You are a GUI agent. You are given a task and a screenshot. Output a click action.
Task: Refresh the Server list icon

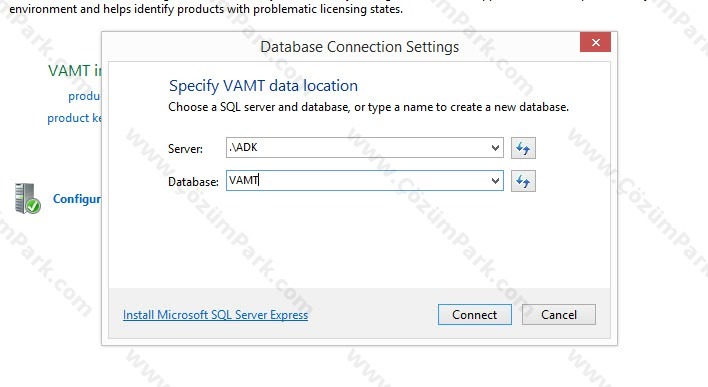[523, 148]
